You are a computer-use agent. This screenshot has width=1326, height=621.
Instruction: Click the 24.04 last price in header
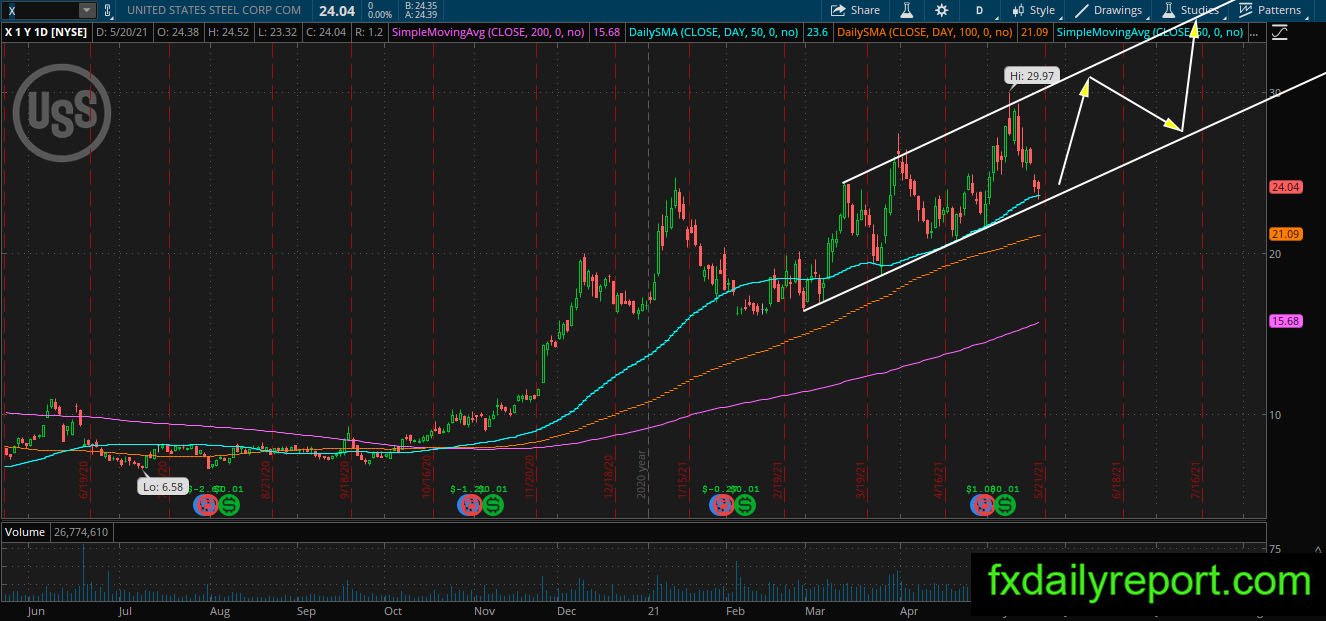337,10
